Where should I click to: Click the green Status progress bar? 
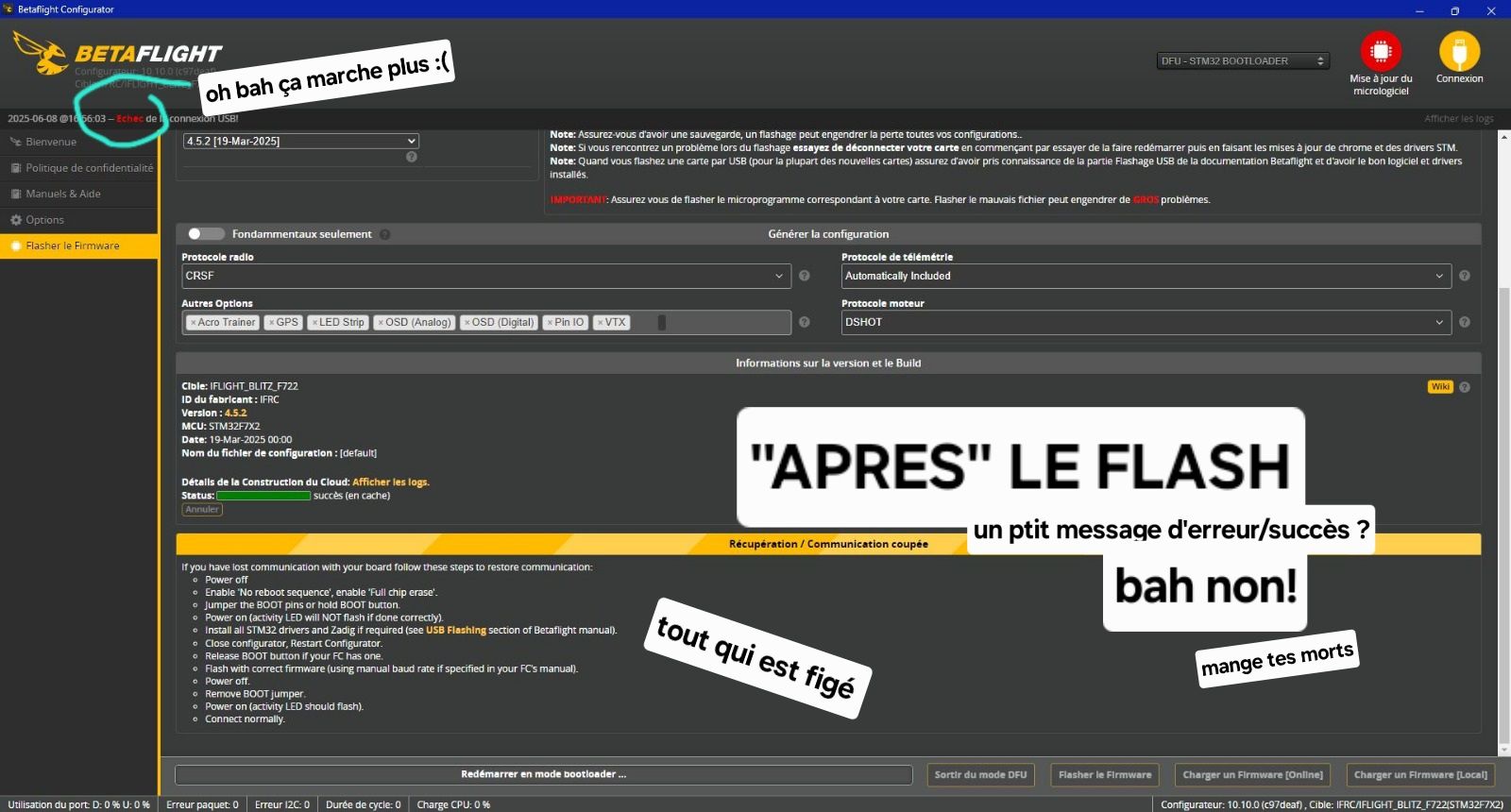point(263,496)
